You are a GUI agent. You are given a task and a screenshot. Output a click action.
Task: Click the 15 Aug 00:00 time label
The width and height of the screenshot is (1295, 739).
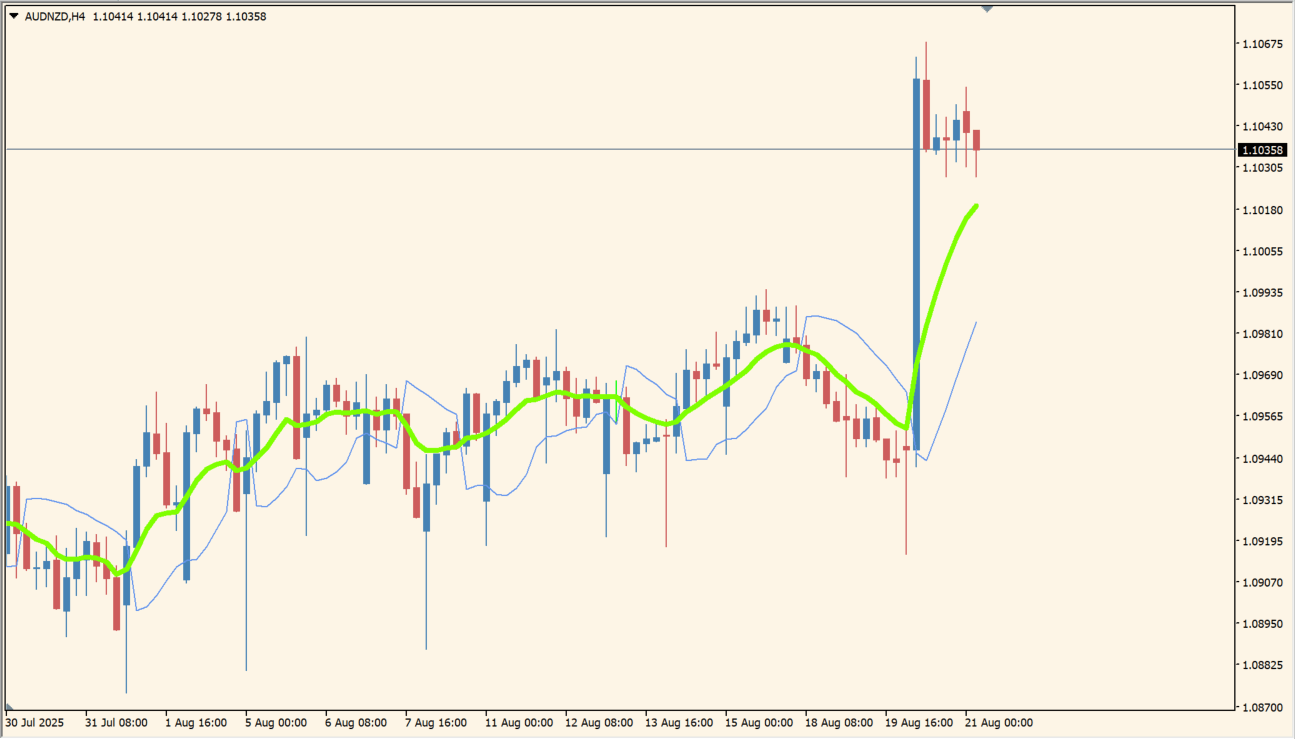(x=759, y=722)
